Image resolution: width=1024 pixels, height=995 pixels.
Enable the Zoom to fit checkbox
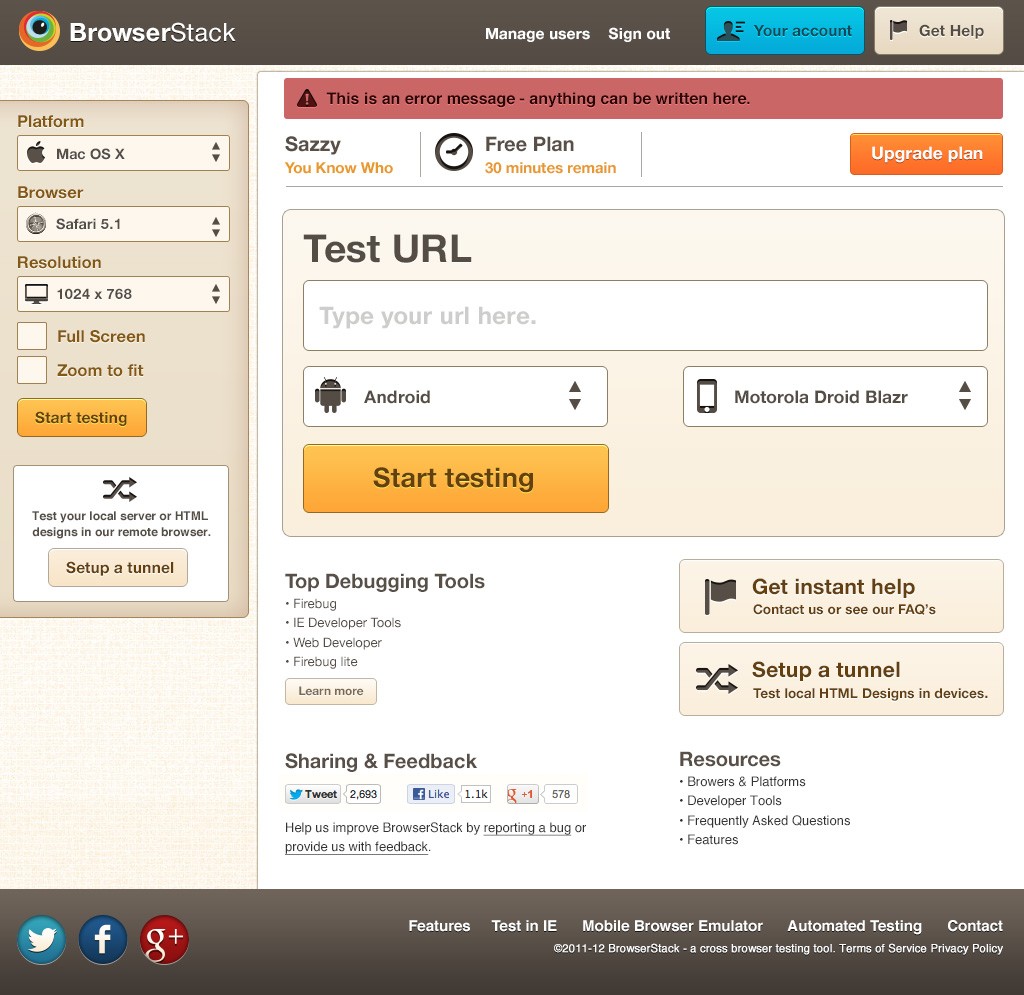click(x=32, y=370)
